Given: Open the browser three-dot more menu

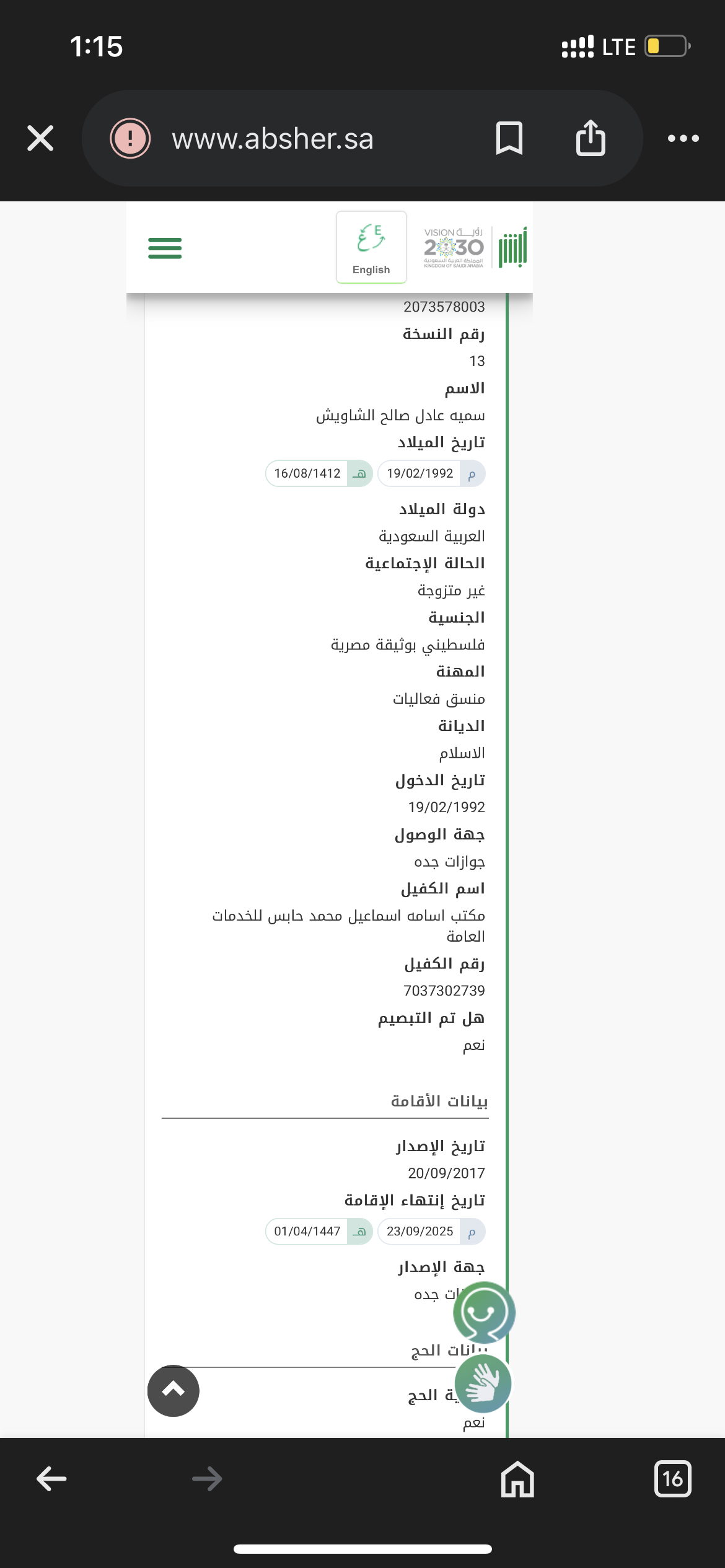Looking at the screenshot, I should pos(683,138).
